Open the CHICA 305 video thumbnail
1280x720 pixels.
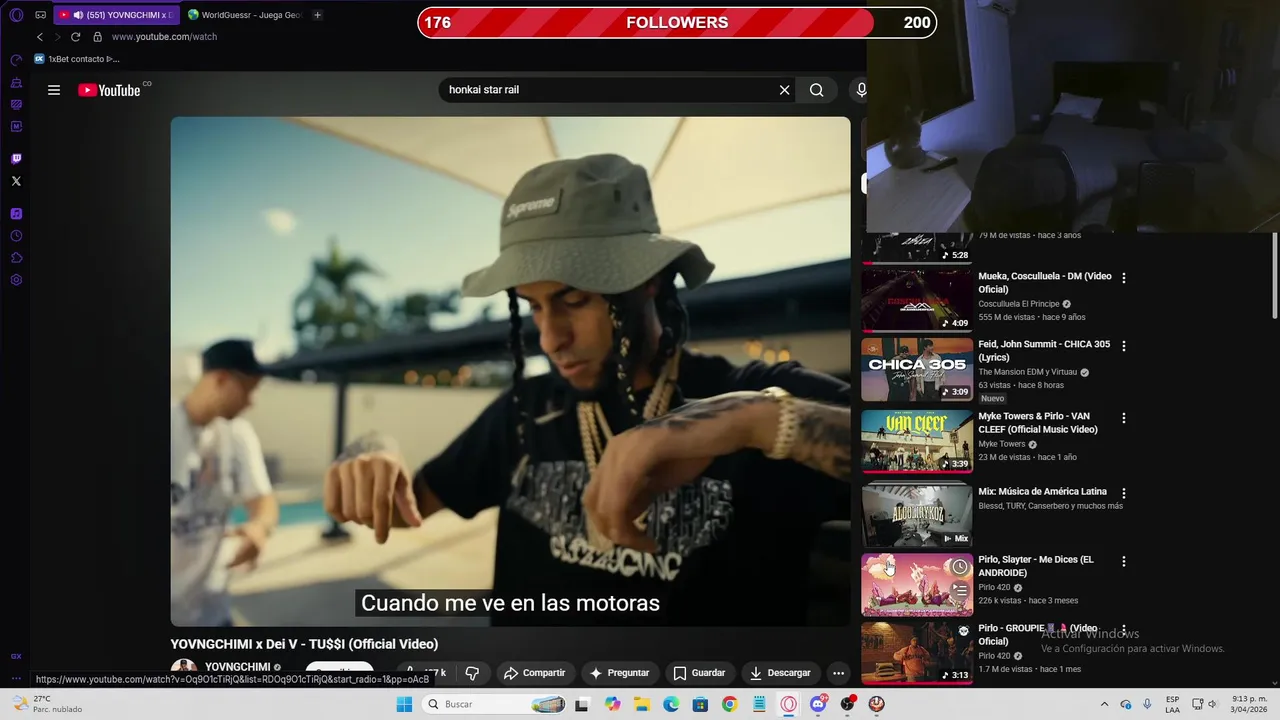click(917, 369)
